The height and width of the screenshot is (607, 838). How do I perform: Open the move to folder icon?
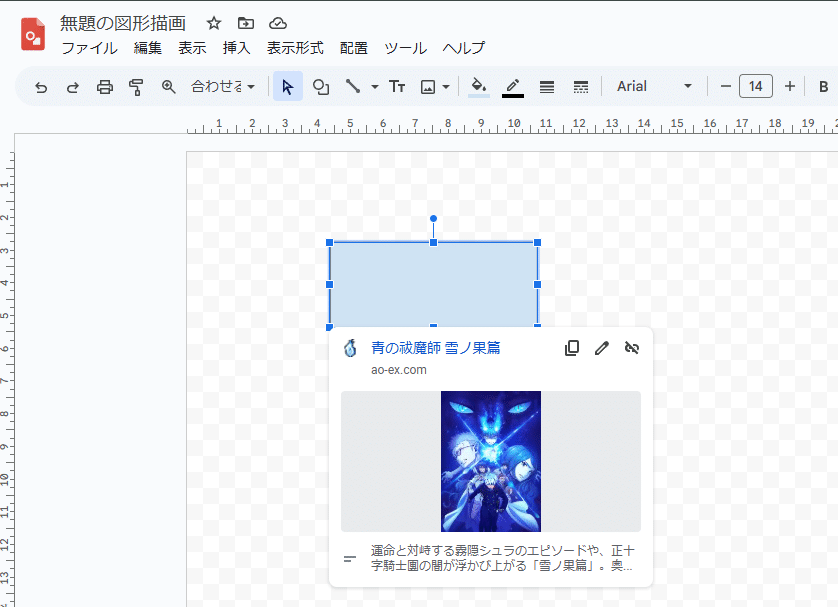246,23
